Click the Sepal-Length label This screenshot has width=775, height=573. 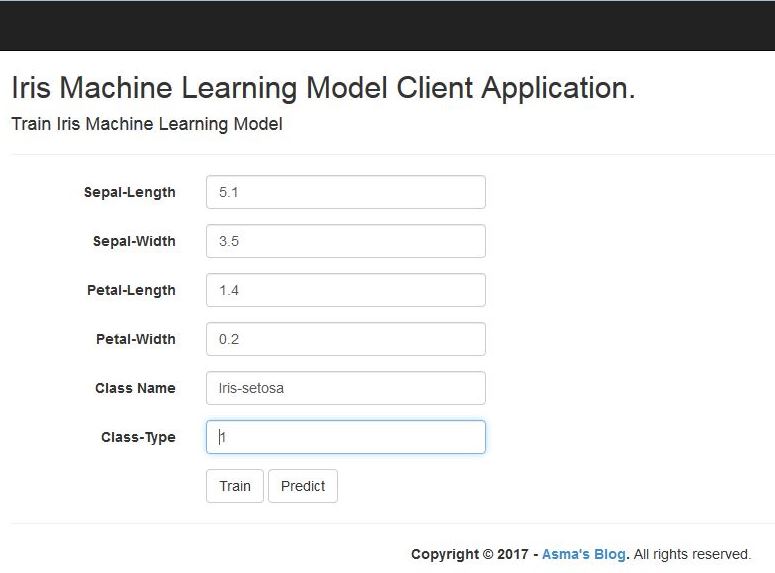pyautogui.click(x=130, y=192)
